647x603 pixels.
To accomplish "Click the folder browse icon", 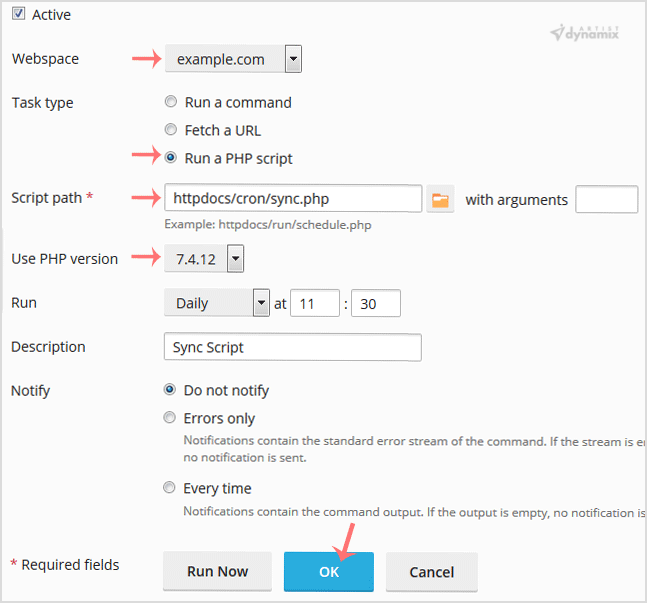I will coord(440,199).
